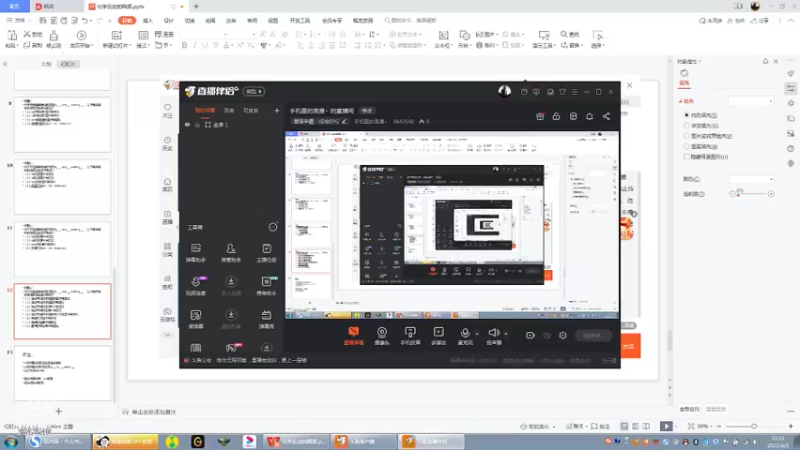Select slide 13 thumbnail

(62, 373)
